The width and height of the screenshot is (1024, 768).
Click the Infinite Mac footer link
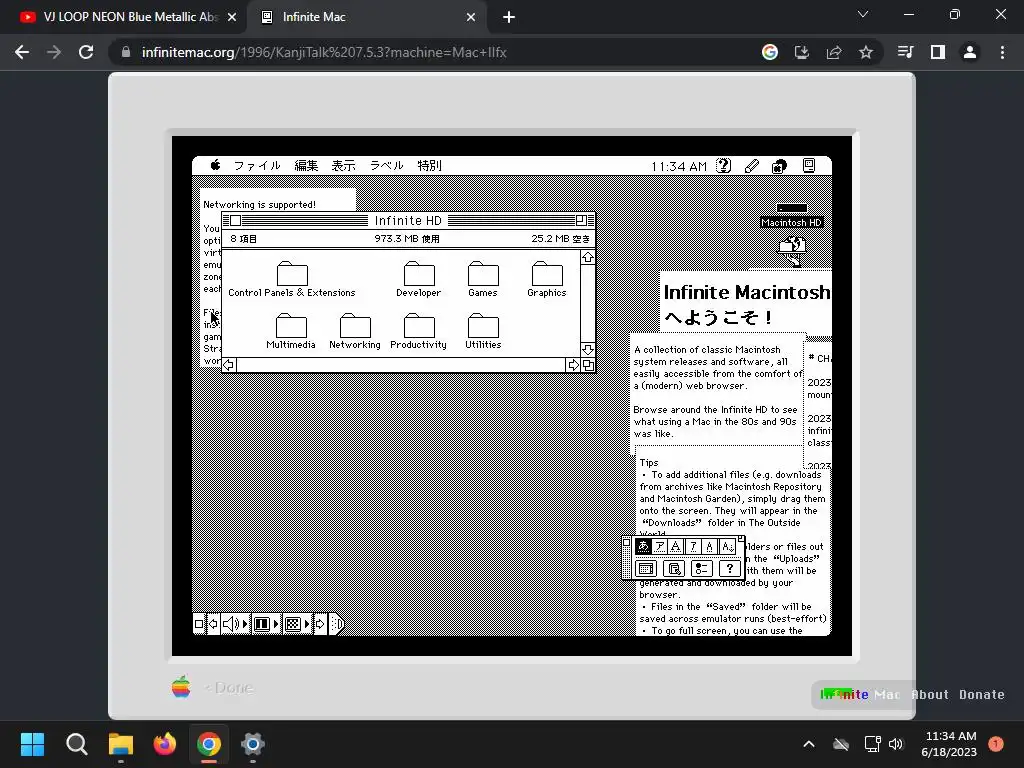pos(860,695)
